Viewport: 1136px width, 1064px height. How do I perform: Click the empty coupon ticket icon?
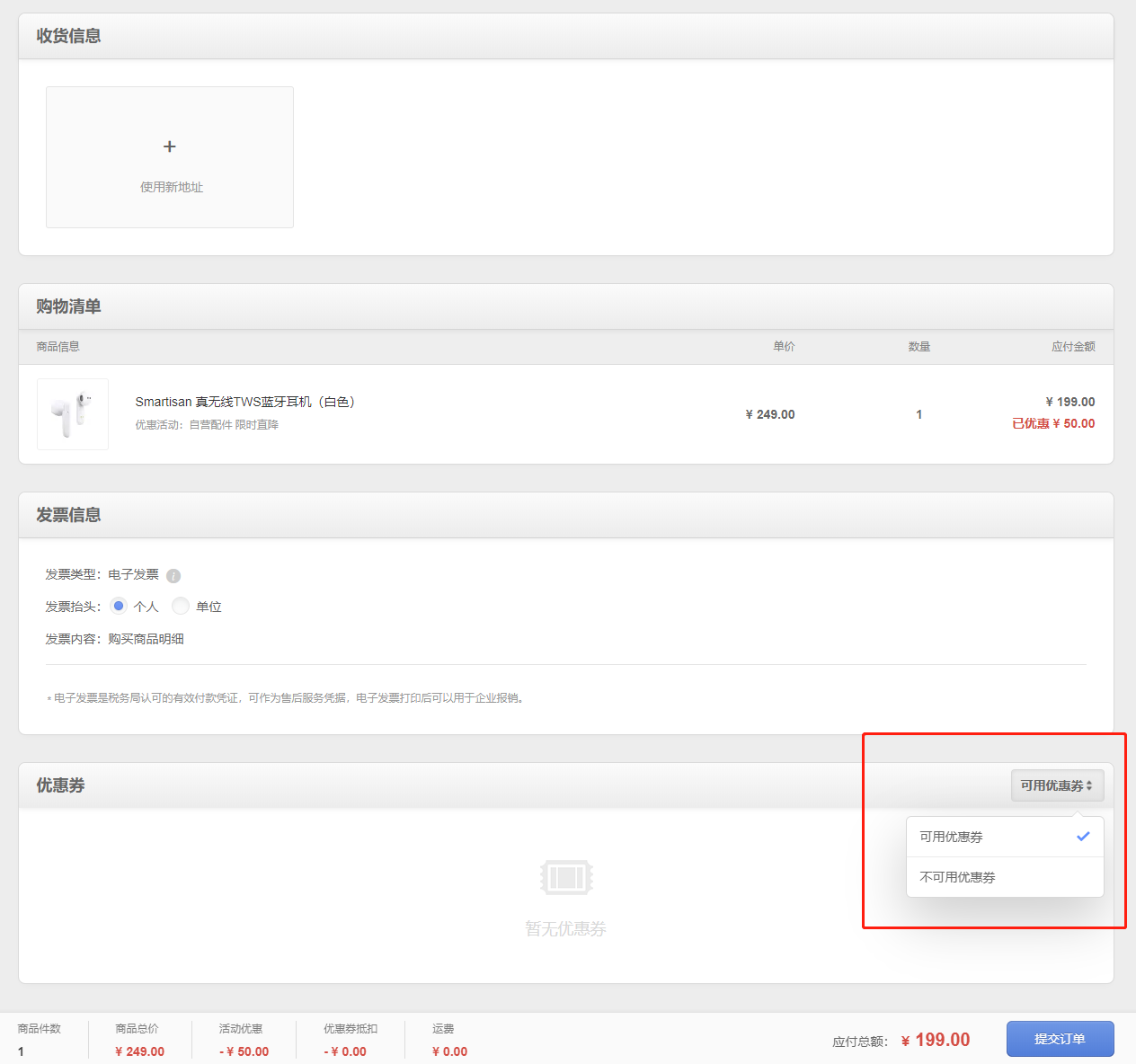(566, 877)
